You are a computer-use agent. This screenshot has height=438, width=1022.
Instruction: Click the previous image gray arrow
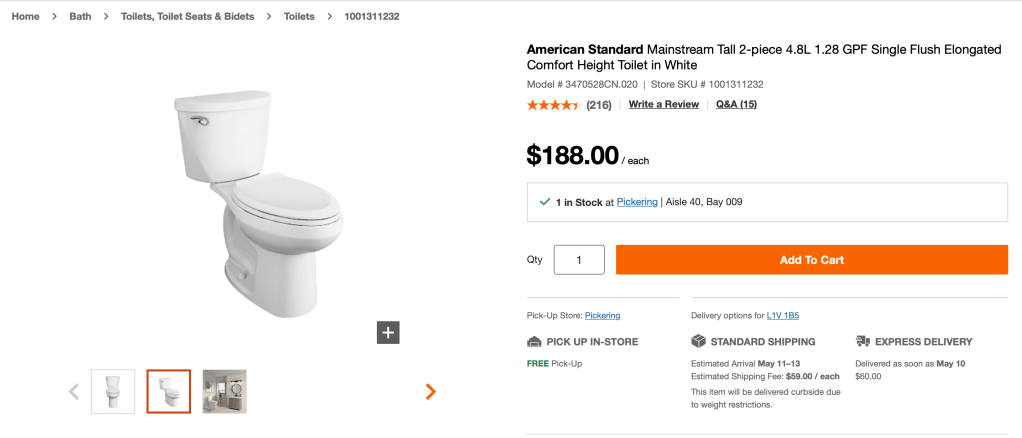tap(74, 392)
